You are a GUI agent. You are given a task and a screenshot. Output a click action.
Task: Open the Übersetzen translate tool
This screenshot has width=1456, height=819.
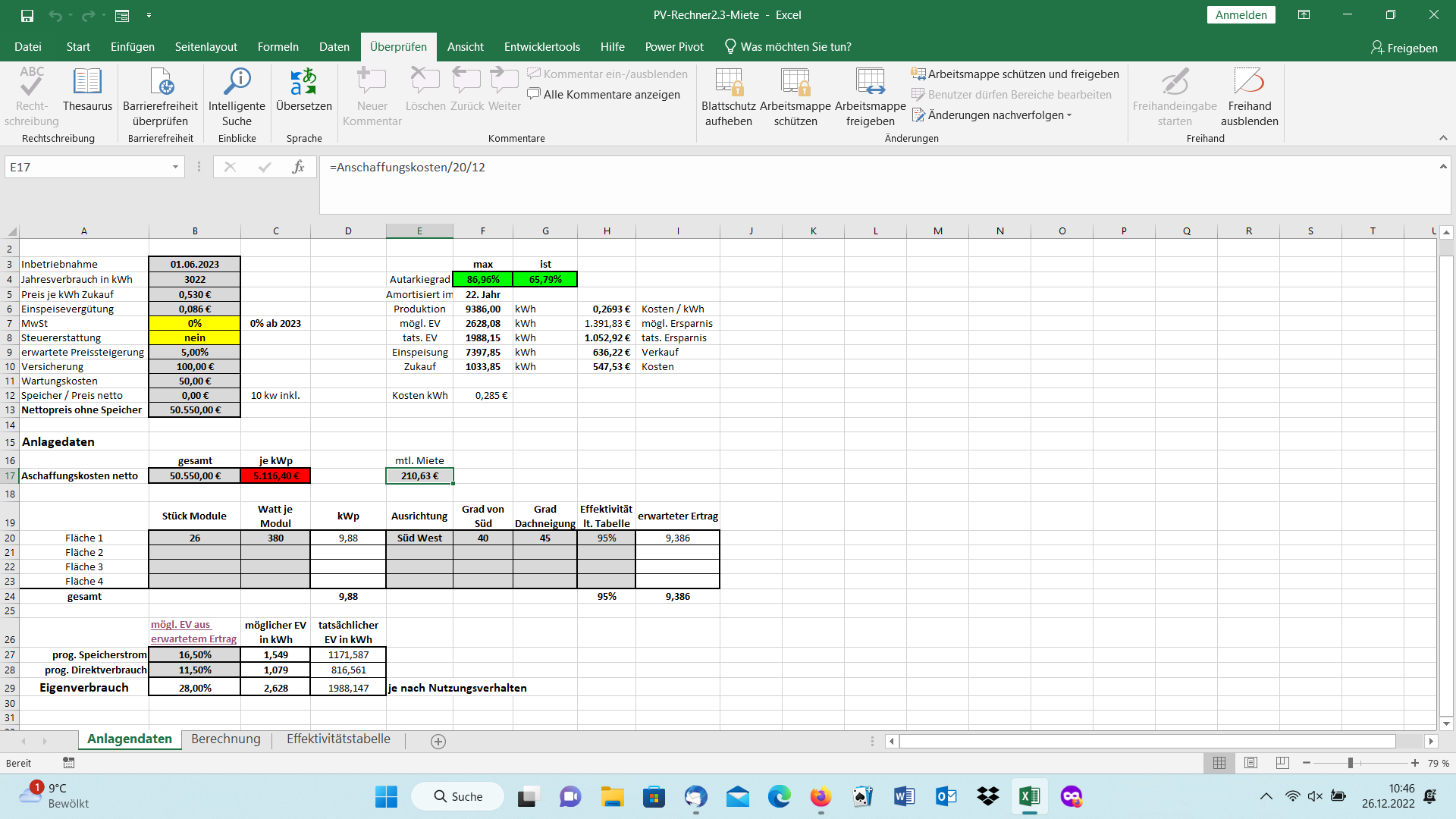click(303, 91)
